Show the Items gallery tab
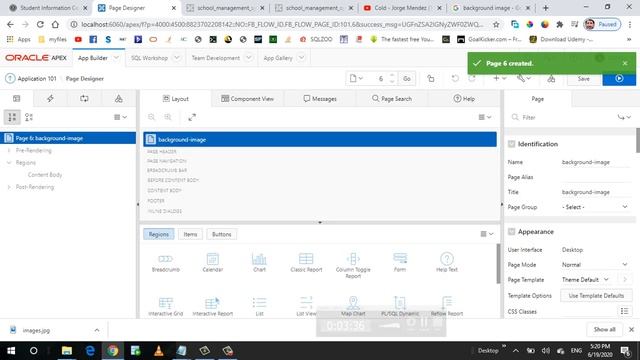Image resolution: width=640 pixels, height=360 pixels. 190,234
